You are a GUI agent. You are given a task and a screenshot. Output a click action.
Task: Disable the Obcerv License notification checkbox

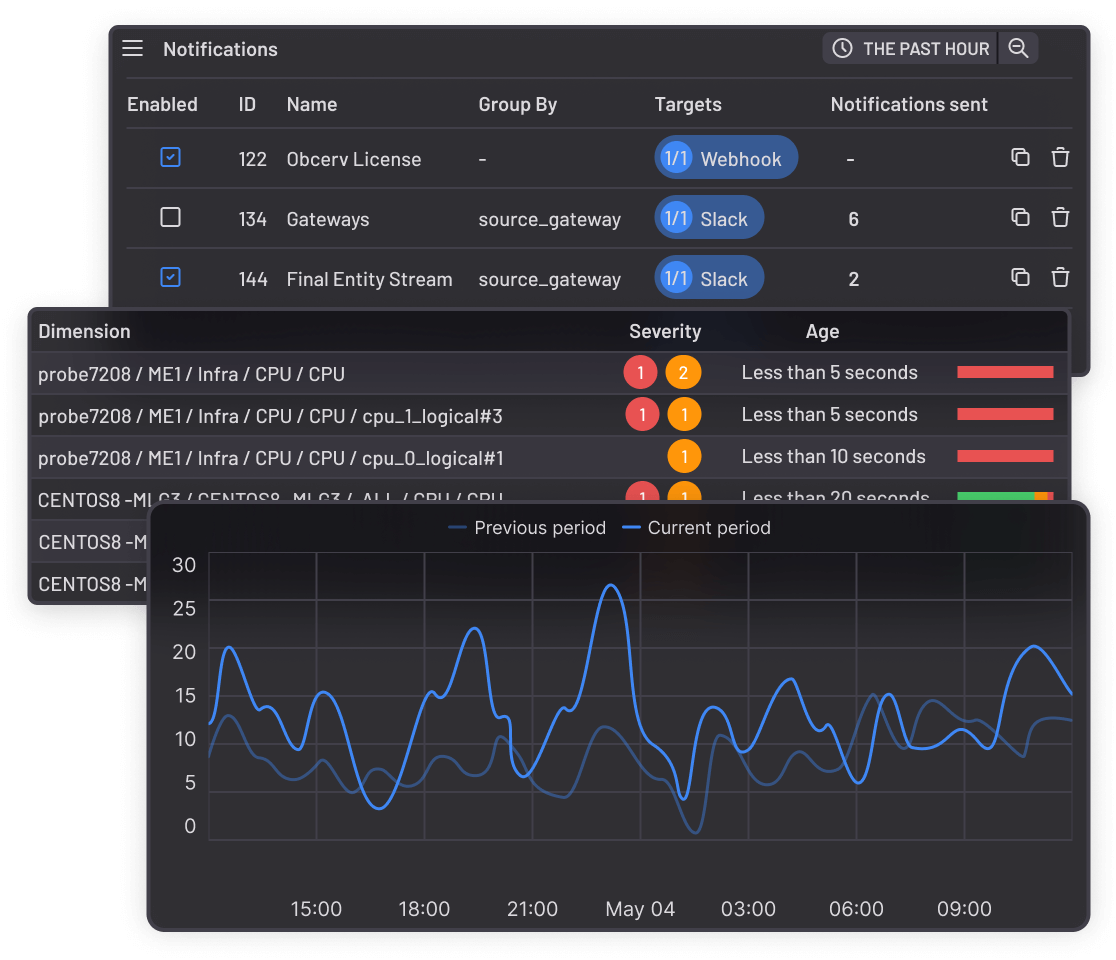point(171,158)
